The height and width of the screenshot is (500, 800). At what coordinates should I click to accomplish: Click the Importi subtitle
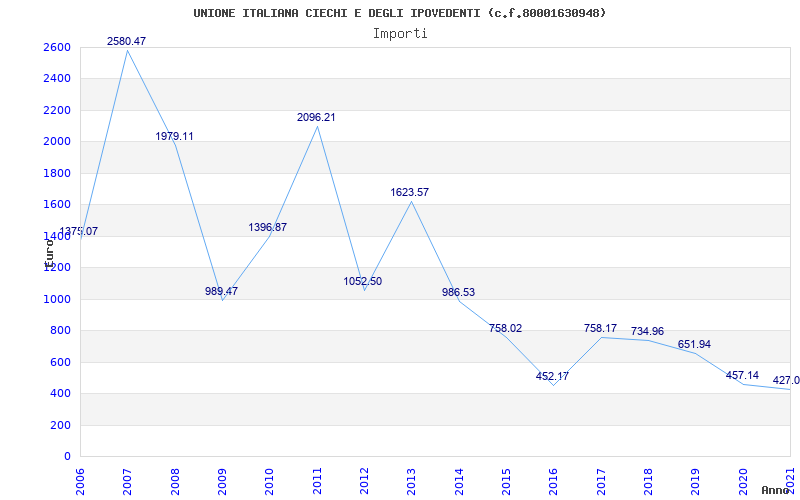point(400,34)
